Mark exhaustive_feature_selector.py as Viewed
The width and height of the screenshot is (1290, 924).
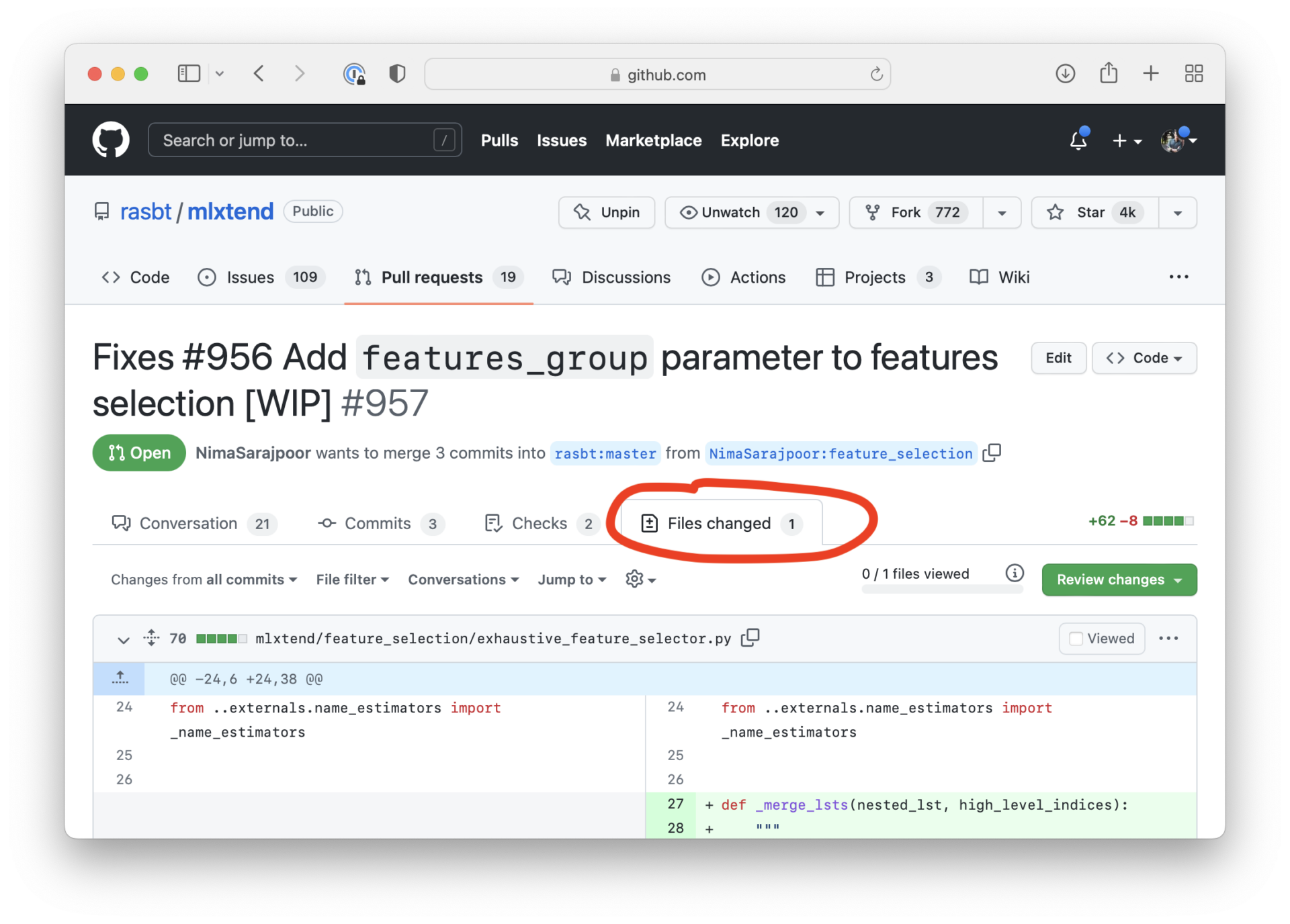click(x=1101, y=638)
